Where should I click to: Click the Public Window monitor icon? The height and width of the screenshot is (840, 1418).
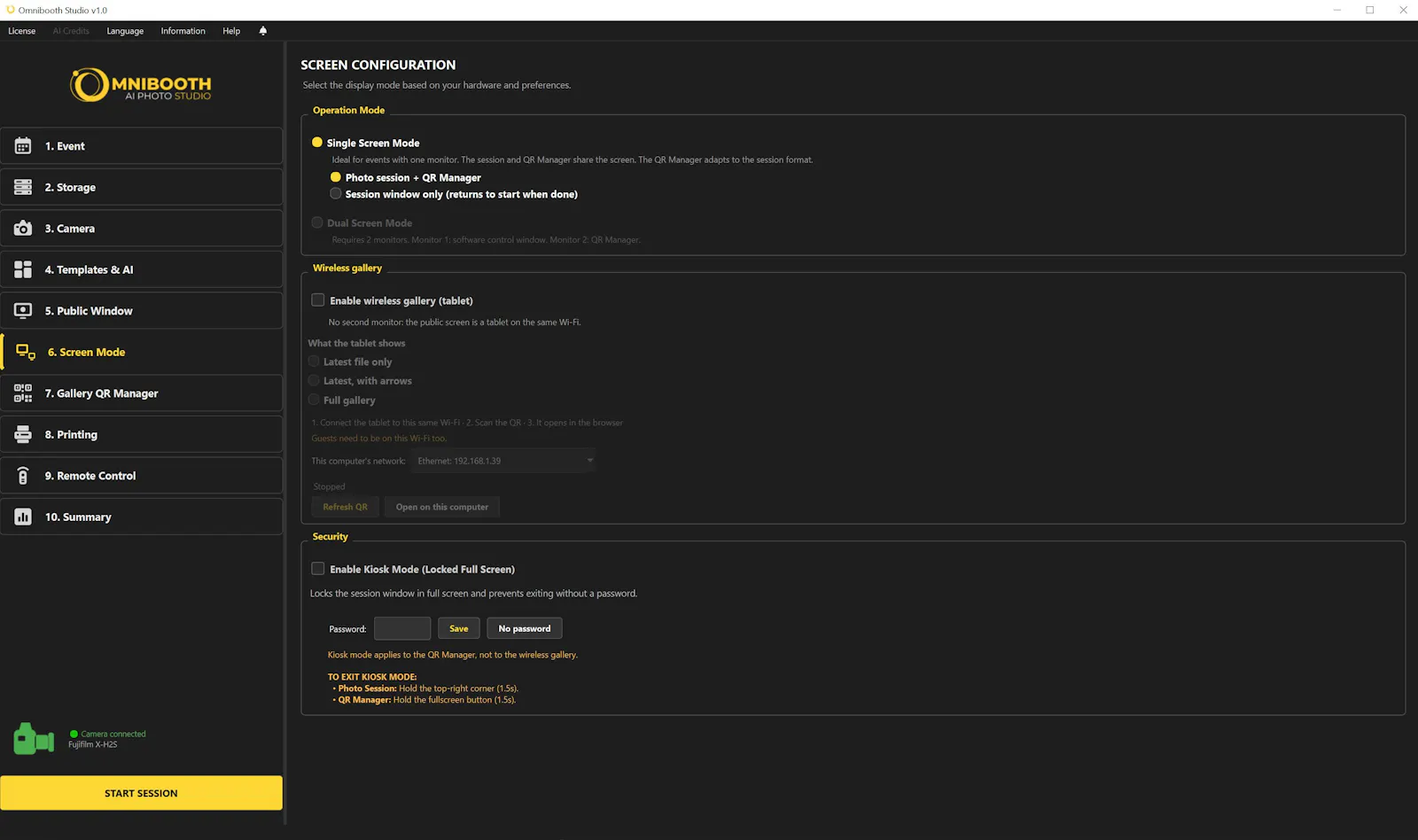[23, 311]
